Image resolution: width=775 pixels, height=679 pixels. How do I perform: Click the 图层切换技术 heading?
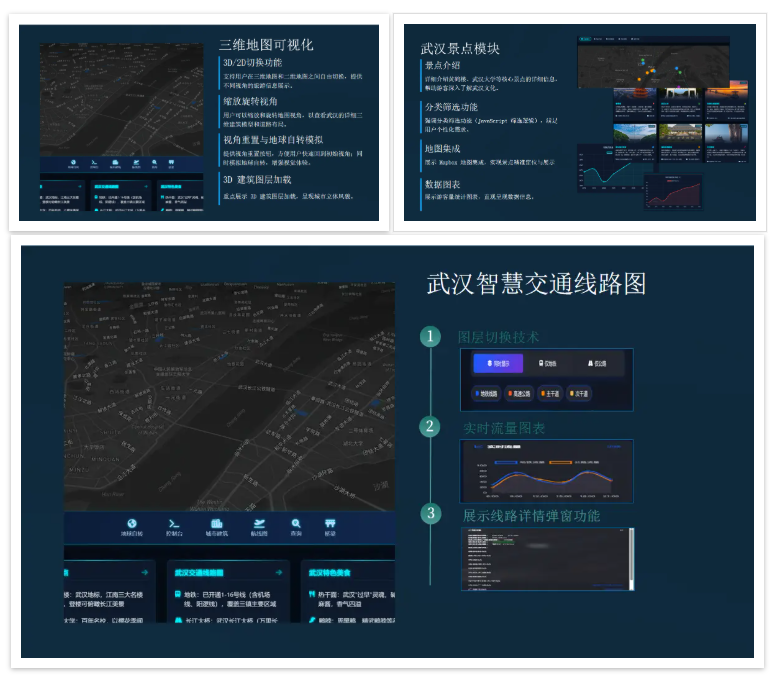[498, 337]
